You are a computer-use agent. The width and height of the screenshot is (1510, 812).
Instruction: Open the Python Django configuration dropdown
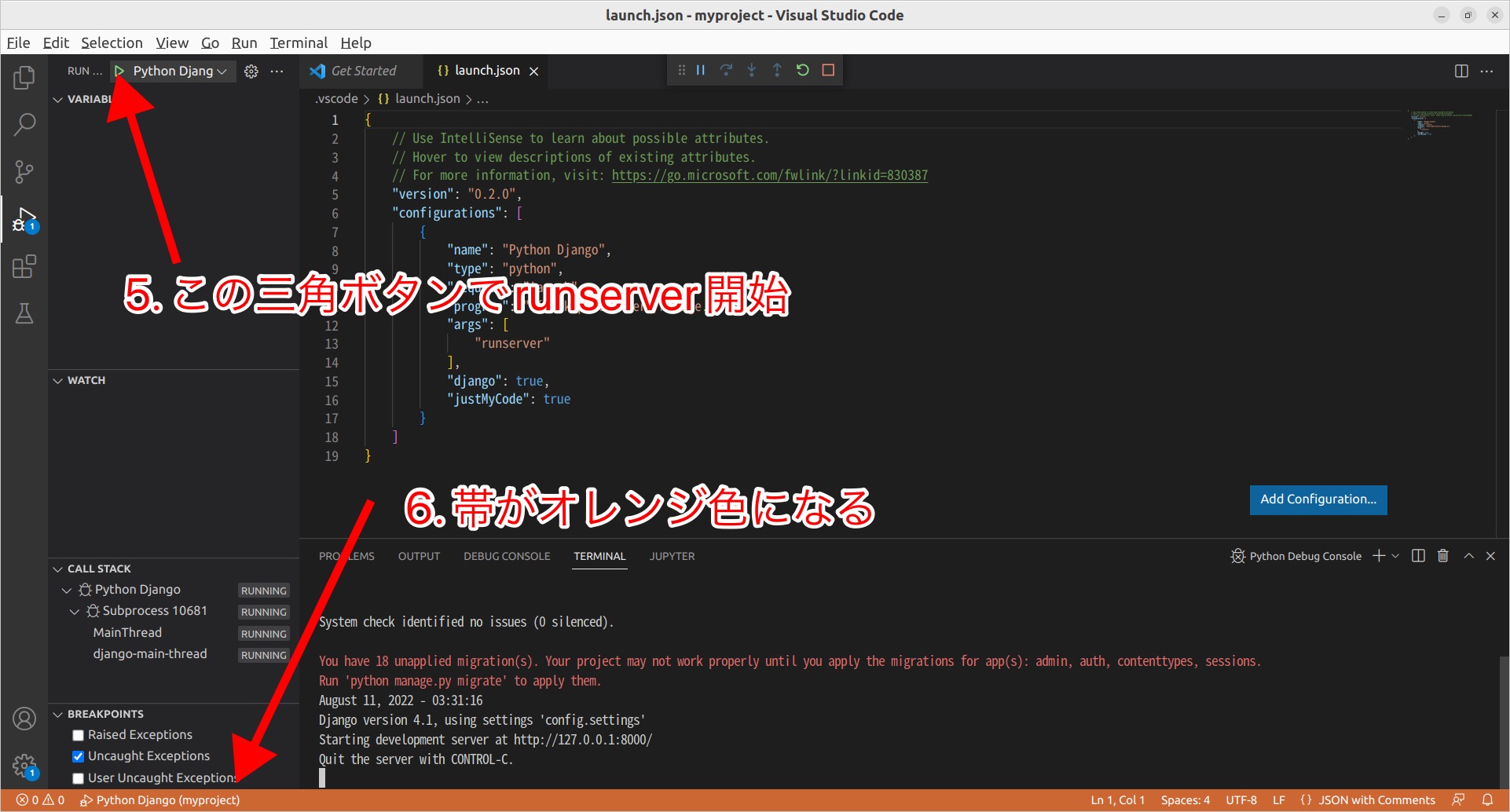pyautogui.click(x=222, y=71)
